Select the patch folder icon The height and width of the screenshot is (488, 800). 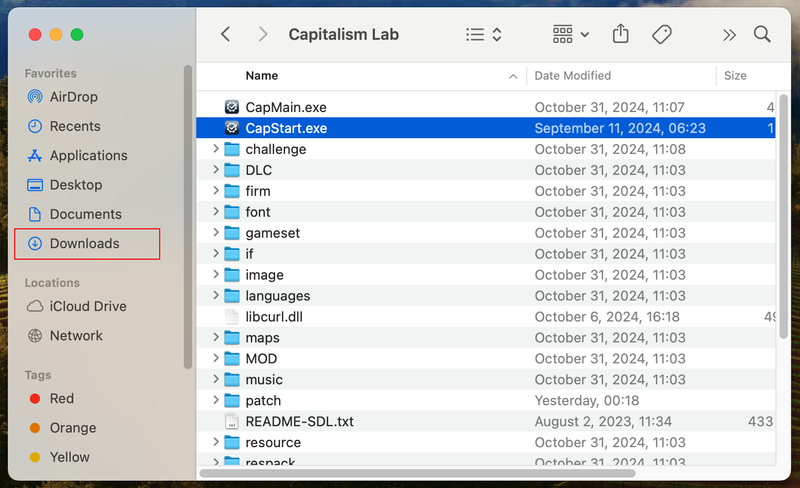click(x=232, y=400)
